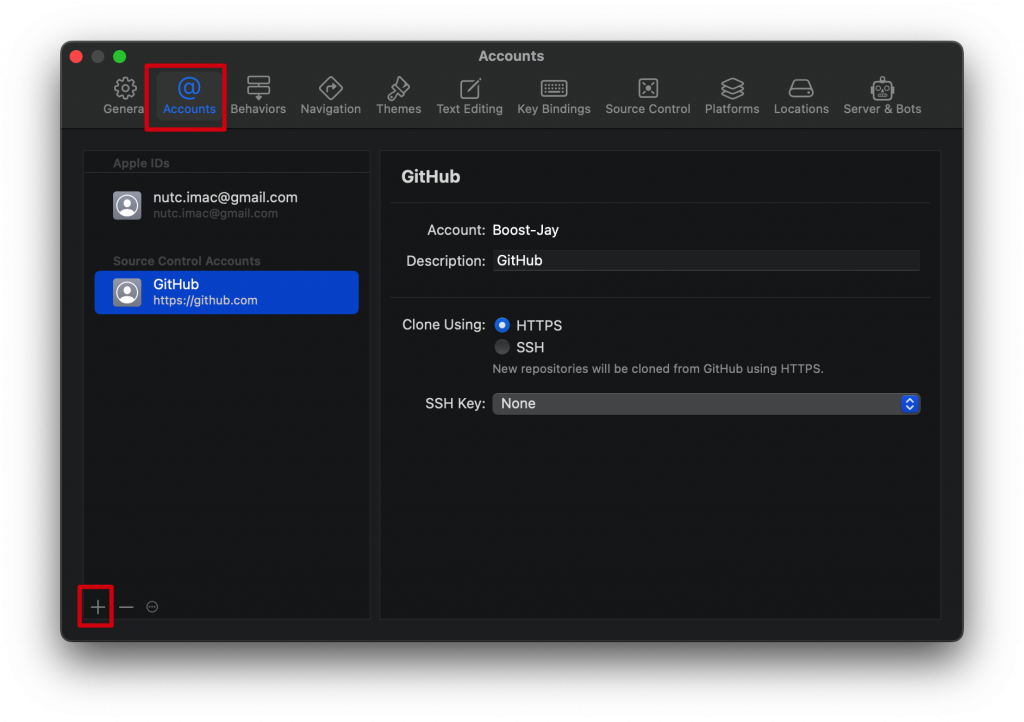The width and height of the screenshot is (1024, 722).
Task: Show the Locations preferences tab
Action: tap(801, 96)
